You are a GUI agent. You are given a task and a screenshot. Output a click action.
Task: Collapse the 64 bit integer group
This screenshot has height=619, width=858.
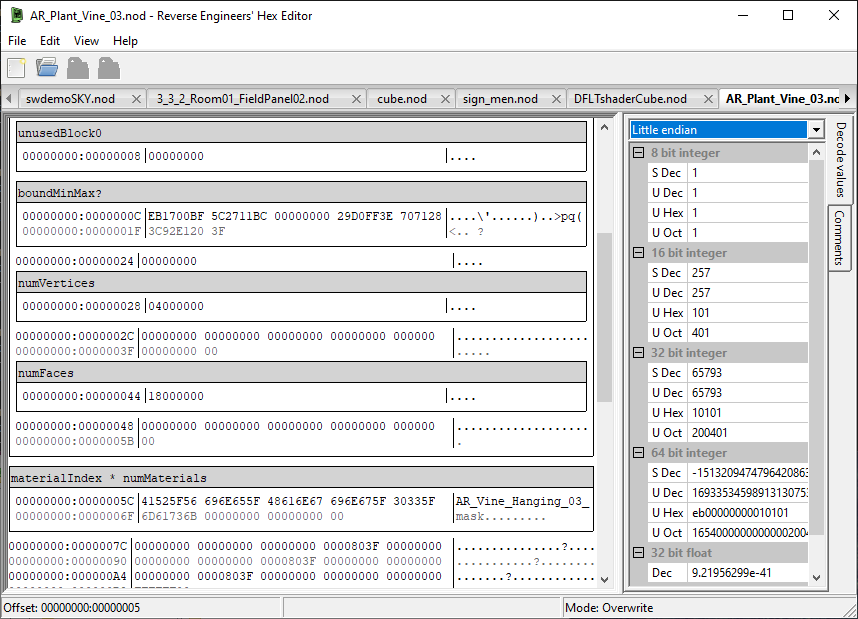(639, 453)
